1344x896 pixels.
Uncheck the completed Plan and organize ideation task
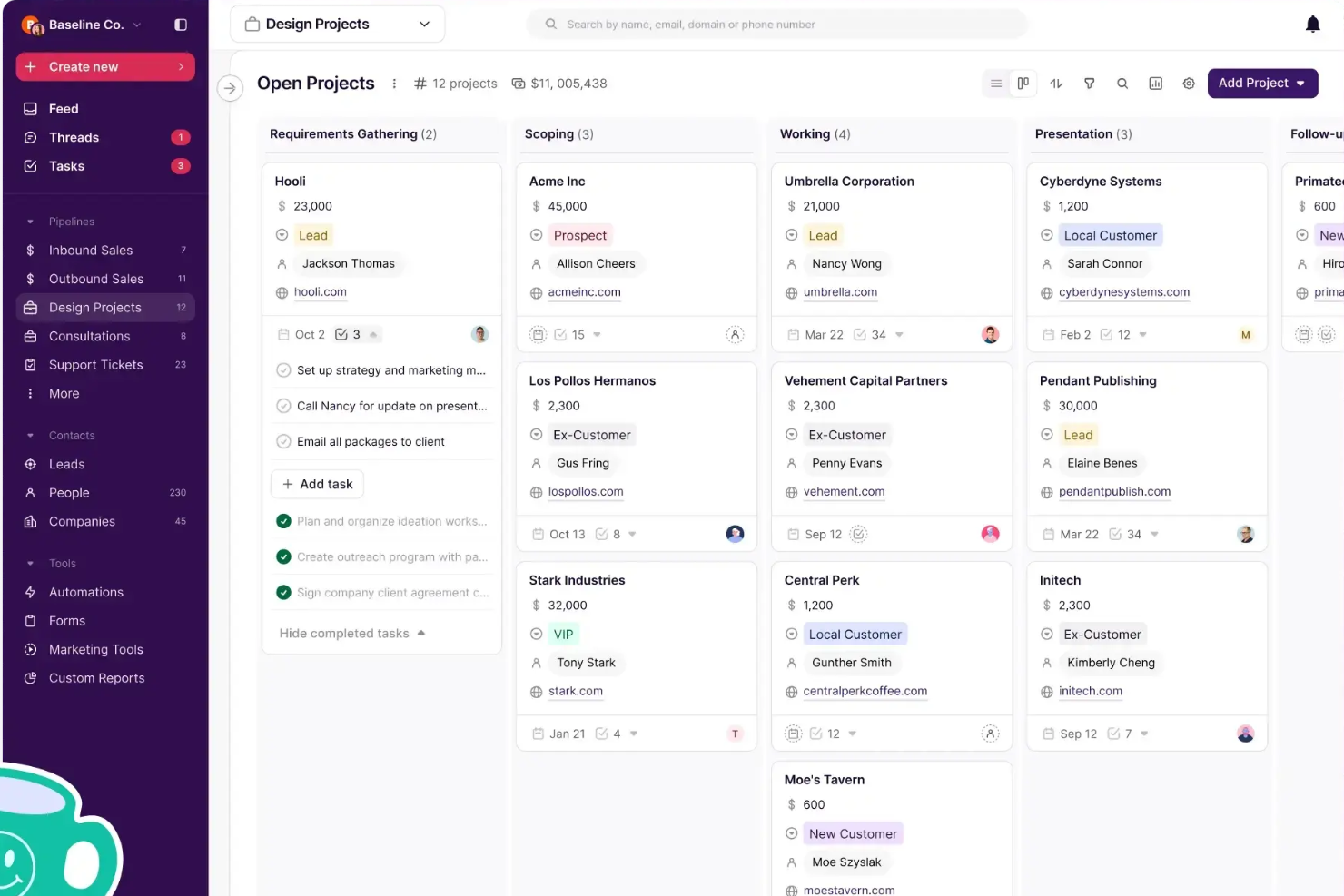pos(282,521)
